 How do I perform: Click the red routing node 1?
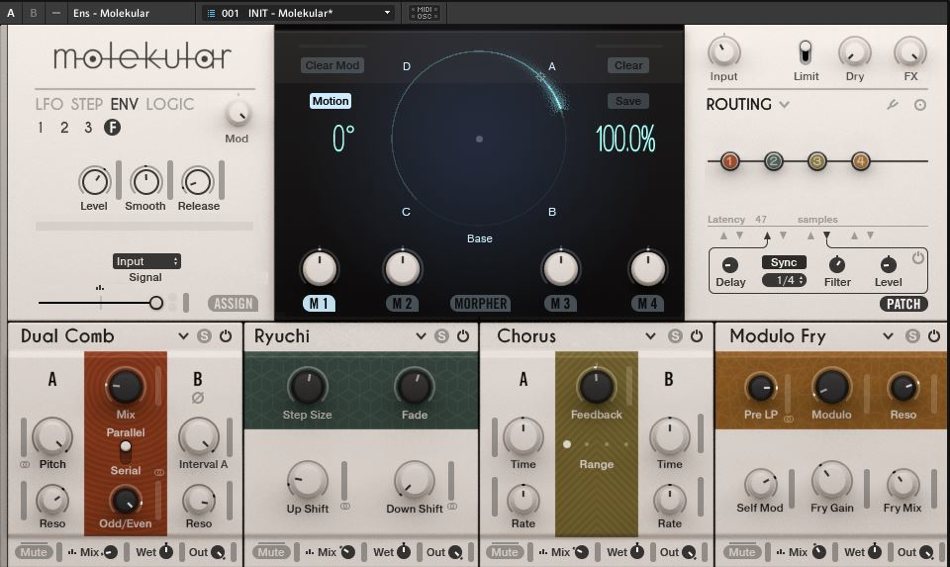(x=729, y=161)
